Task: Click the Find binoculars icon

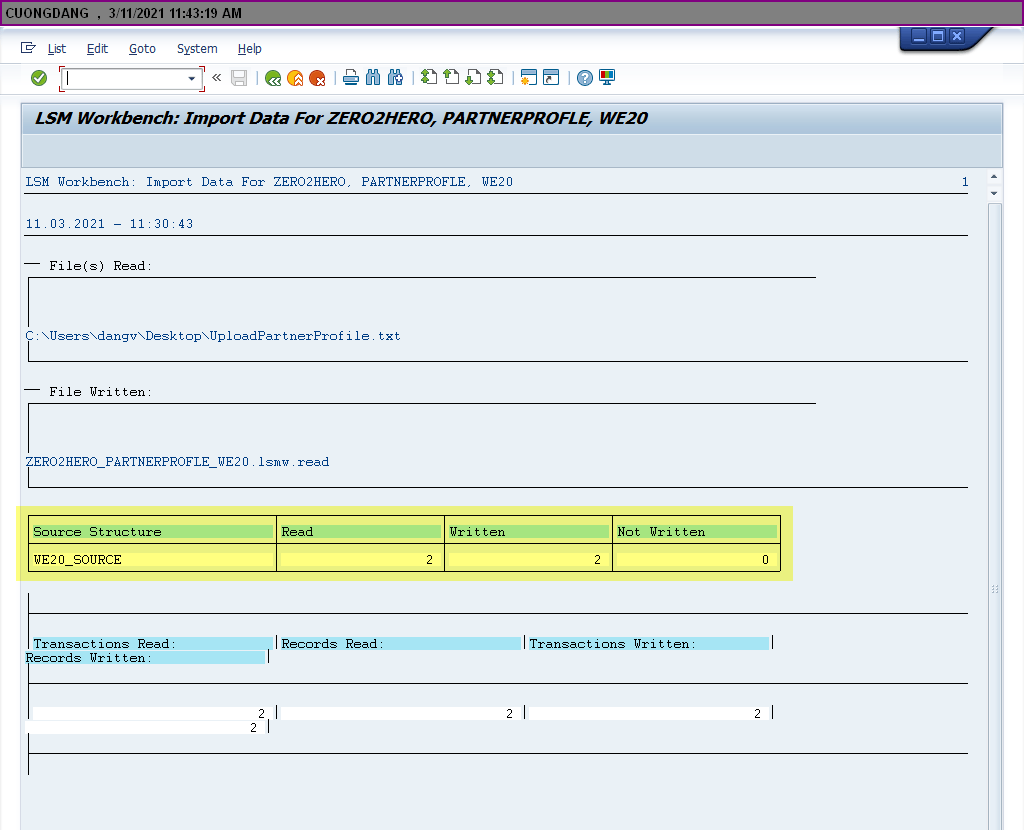Action: coord(373,78)
